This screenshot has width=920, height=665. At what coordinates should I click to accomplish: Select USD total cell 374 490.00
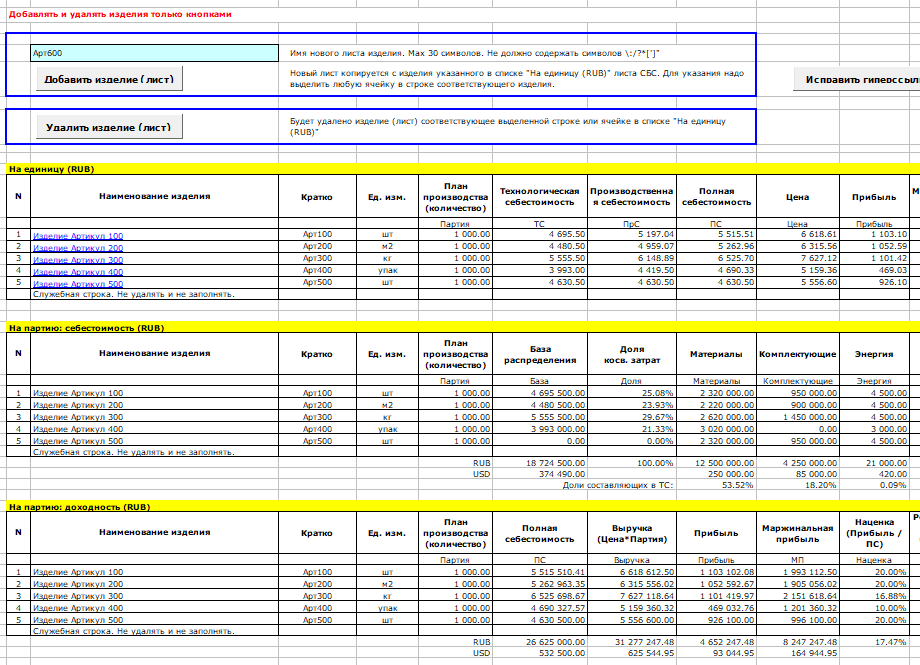tap(539, 474)
